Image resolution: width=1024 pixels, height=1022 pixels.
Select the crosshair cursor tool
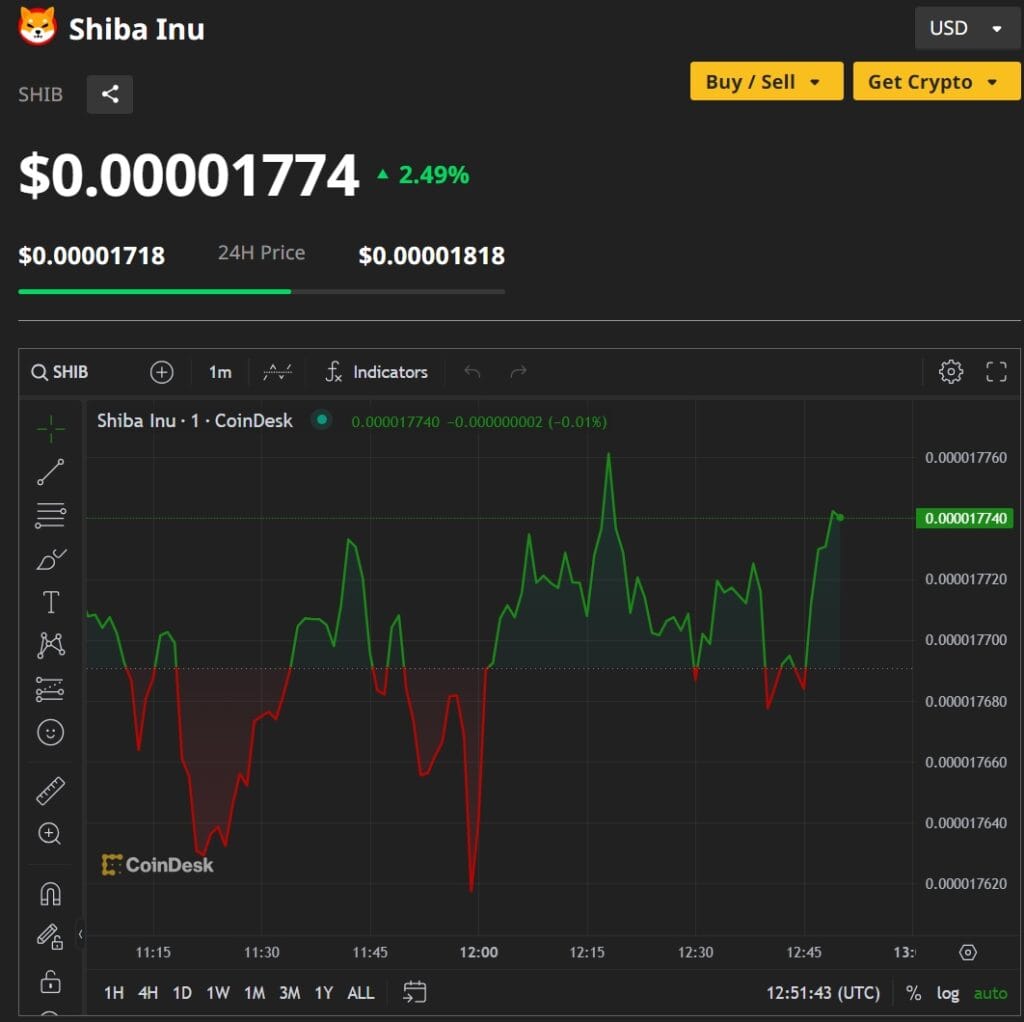pos(50,428)
